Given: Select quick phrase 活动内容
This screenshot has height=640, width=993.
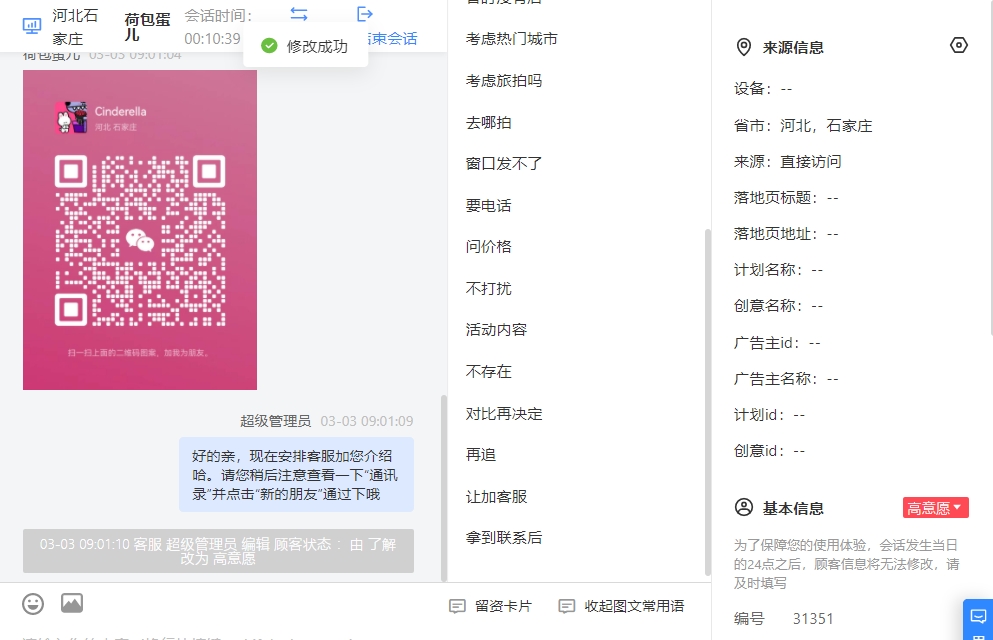Looking at the screenshot, I should 496,330.
